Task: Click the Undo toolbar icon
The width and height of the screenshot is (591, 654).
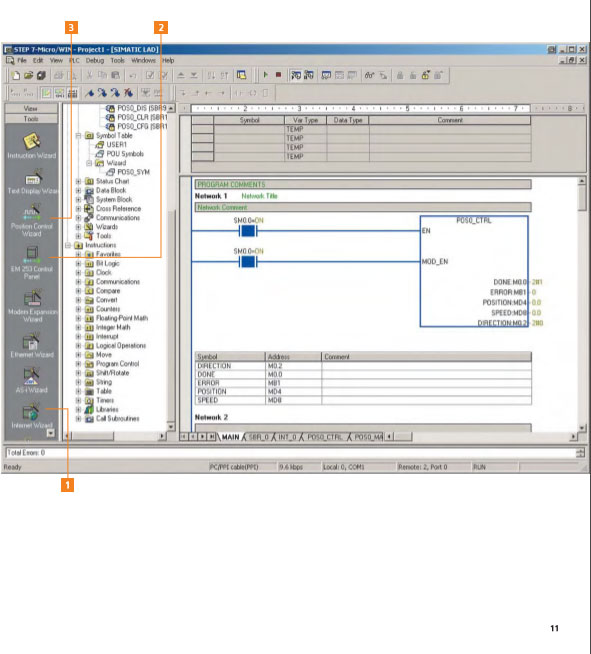Action: tap(132, 75)
